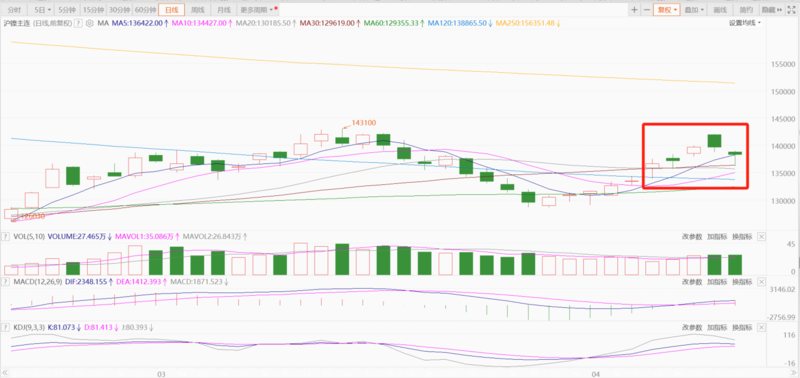This screenshot has width=800, height=378.
Task: Switch to the 分时 tab
Action: (15, 10)
